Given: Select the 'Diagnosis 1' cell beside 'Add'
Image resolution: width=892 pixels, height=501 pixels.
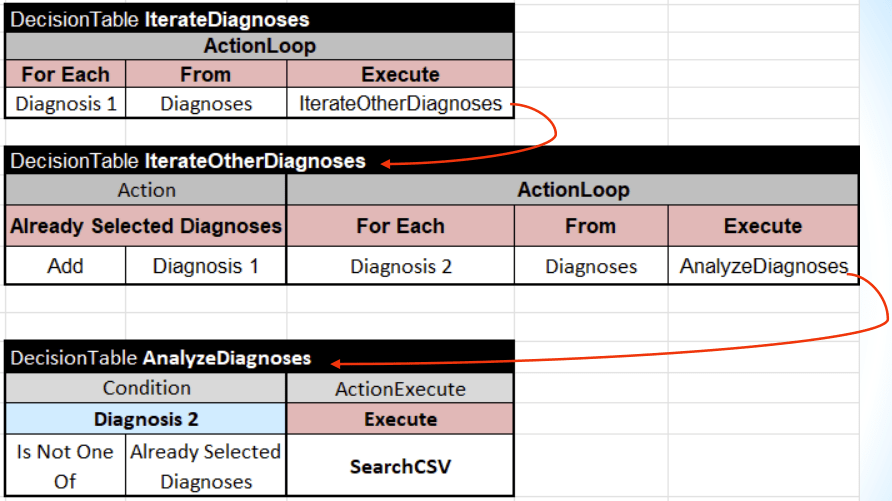Looking at the screenshot, I should [205, 266].
